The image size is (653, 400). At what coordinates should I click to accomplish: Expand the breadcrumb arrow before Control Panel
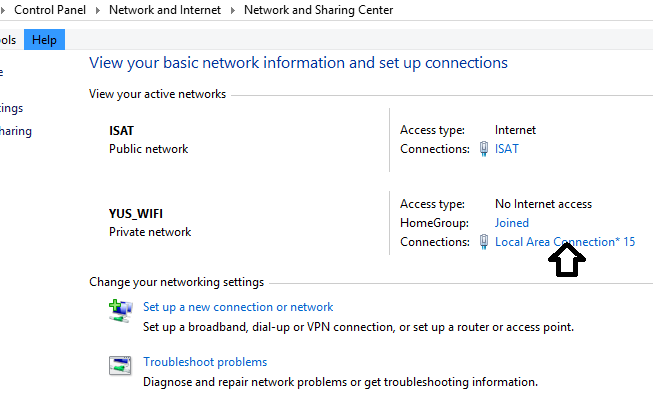[5, 10]
